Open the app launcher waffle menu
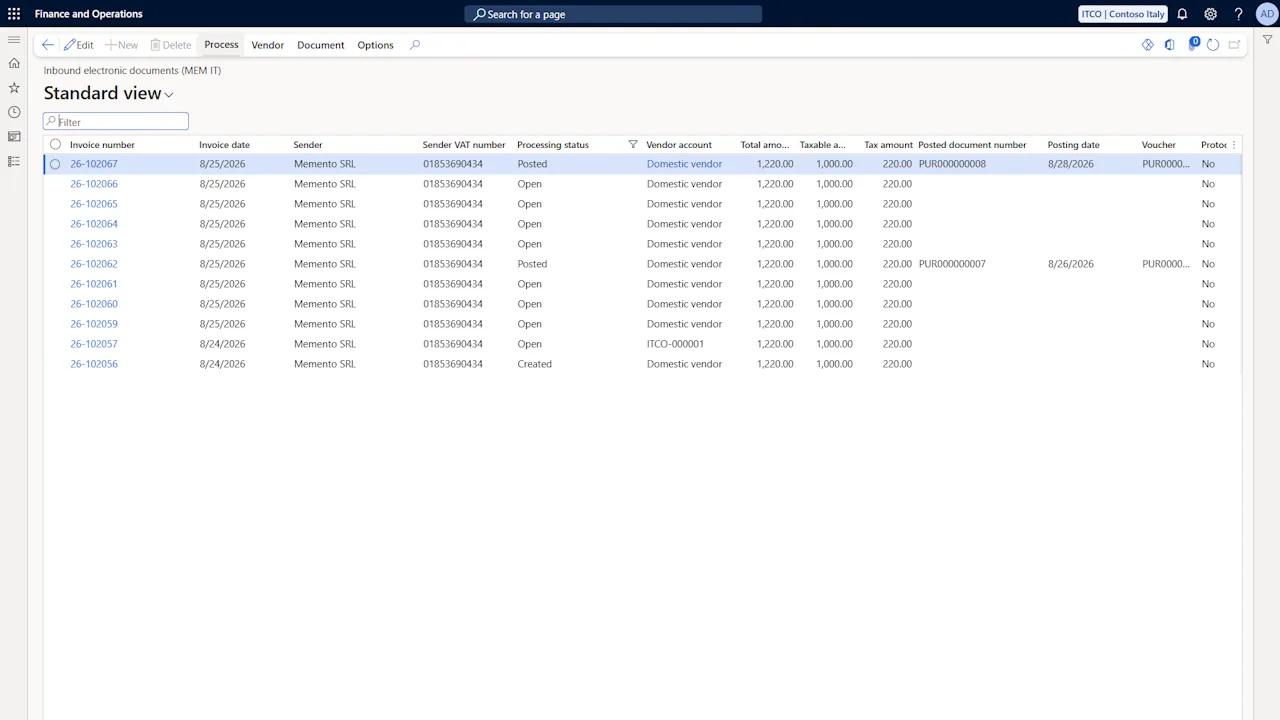 click(14, 14)
